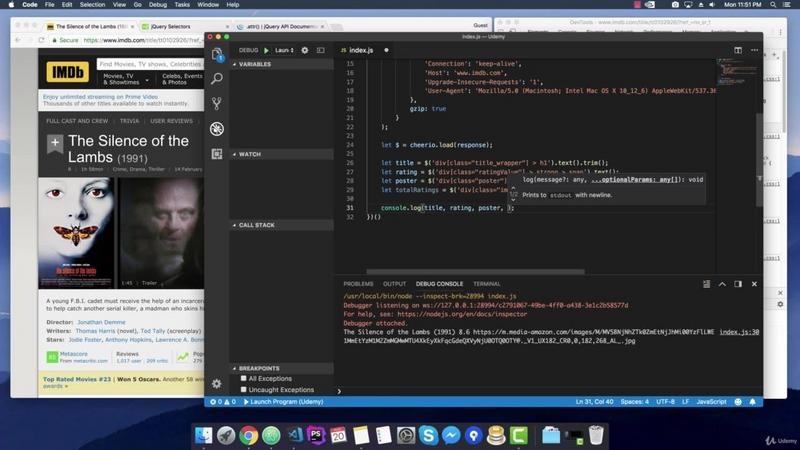Open the Debug view in activity bar
Image resolution: width=800 pixels, height=450 pixels.
(x=217, y=129)
